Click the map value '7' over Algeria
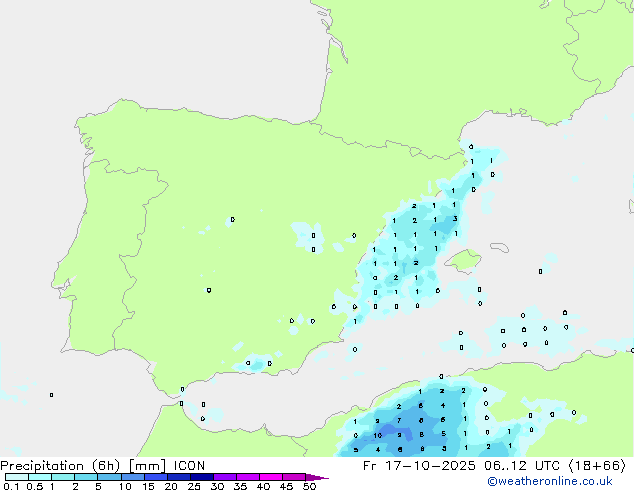Viewport: 634px width, 490px height. (399, 420)
